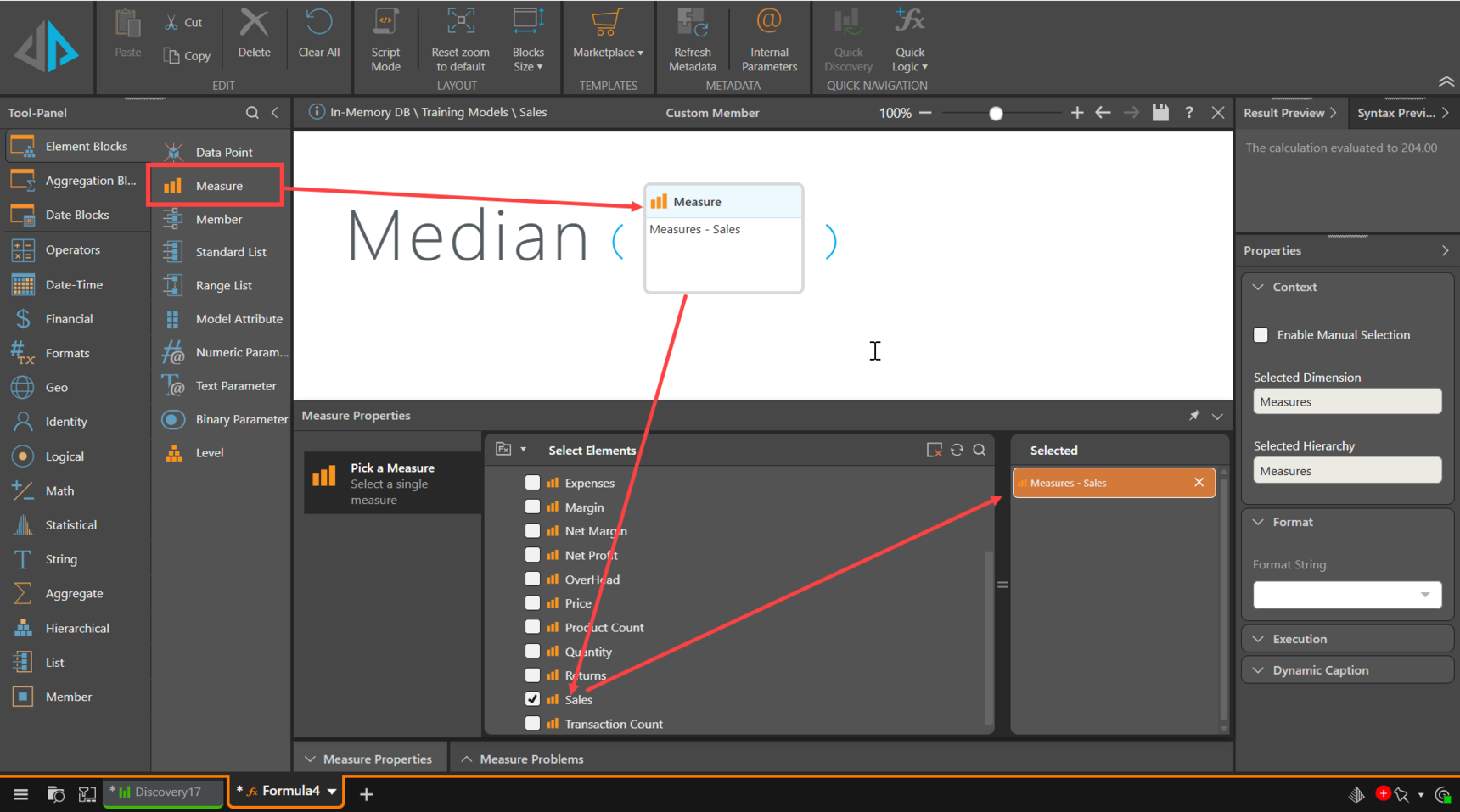The width and height of the screenshot is (1460, 812).
Task: Click the refresh icon in Select Elements
Action: click(957, 451)
